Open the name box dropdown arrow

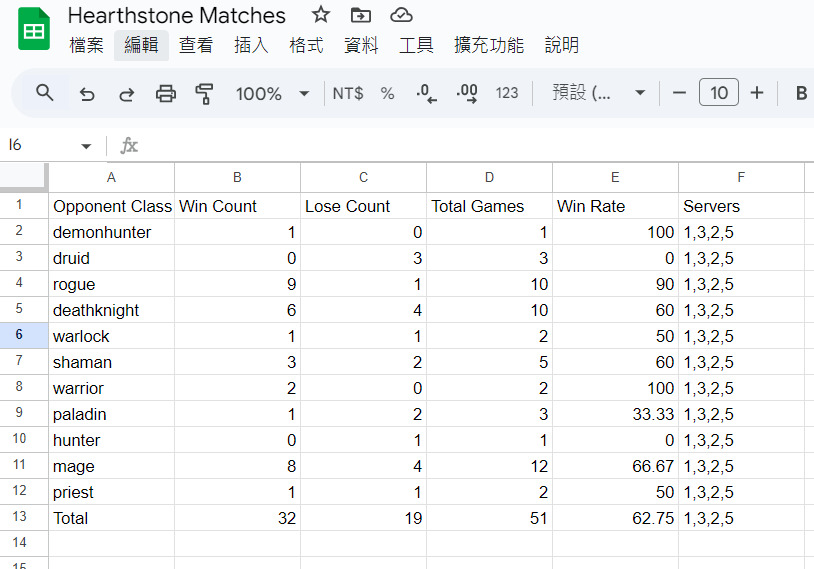[x=86, y=146]
